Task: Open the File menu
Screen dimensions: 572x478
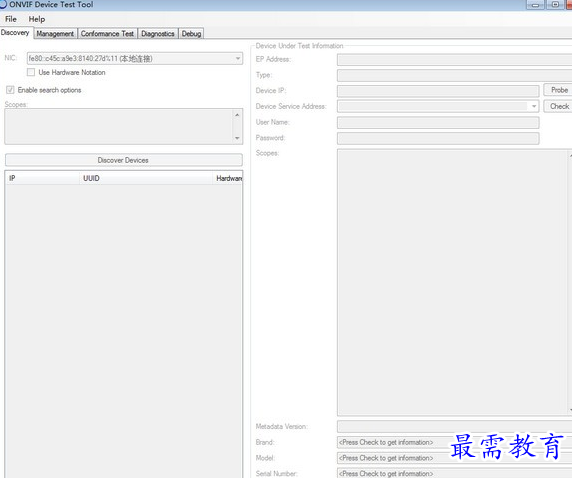Action: click(11, 19)
